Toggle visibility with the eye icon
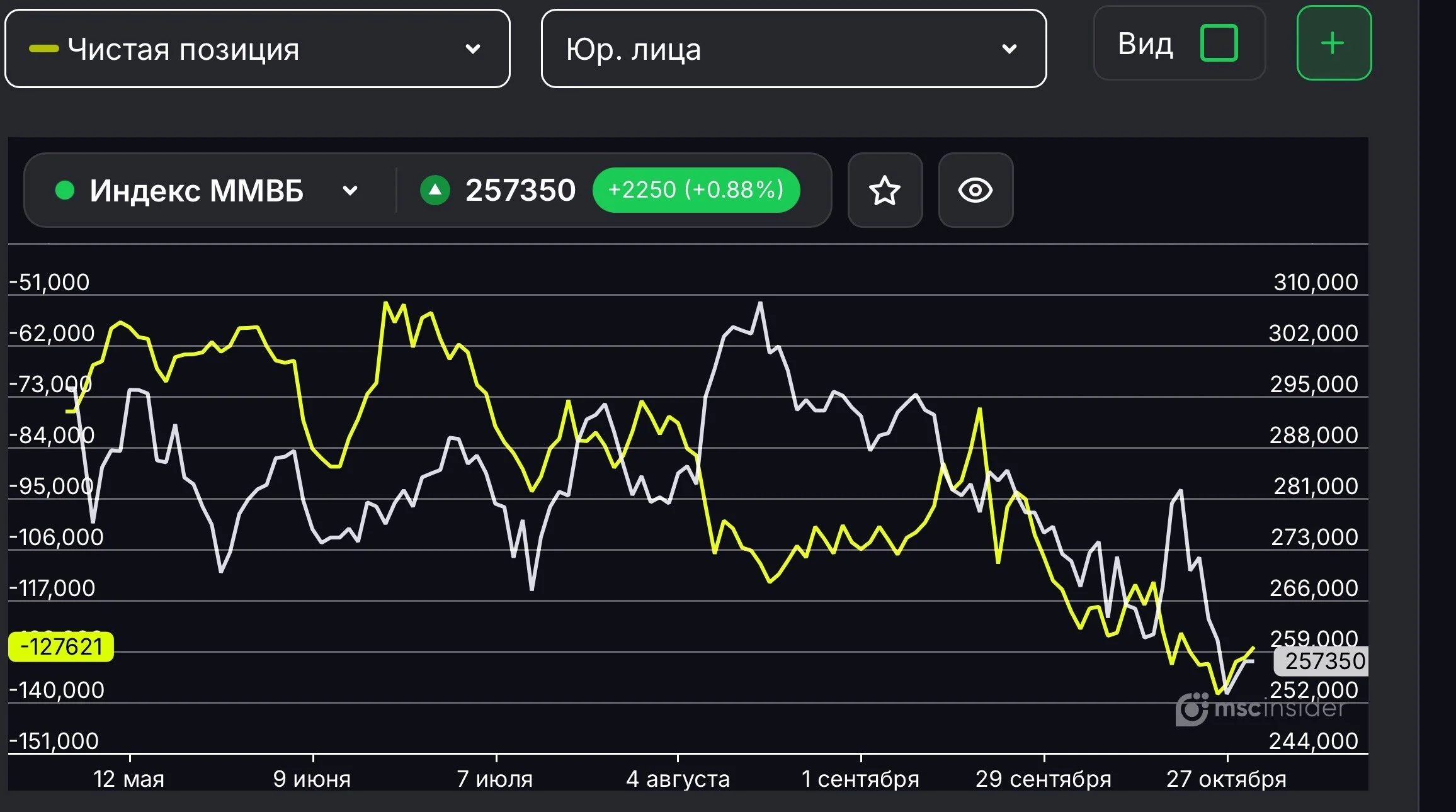This screenshot has width=1456, height=812. tap(975, 190)
